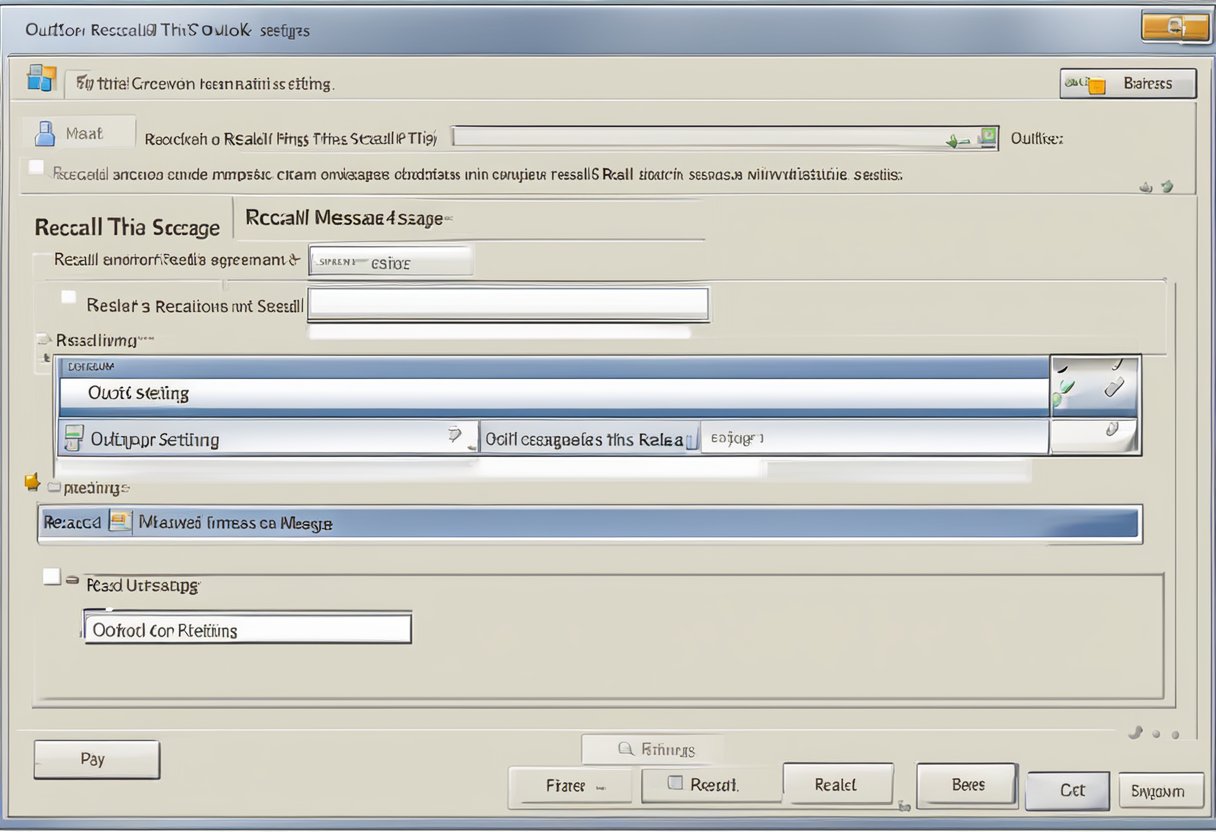The image size is (1216, 832).
Task: Open the Fiarer dropdown button
Action: (x=571, y=786)
